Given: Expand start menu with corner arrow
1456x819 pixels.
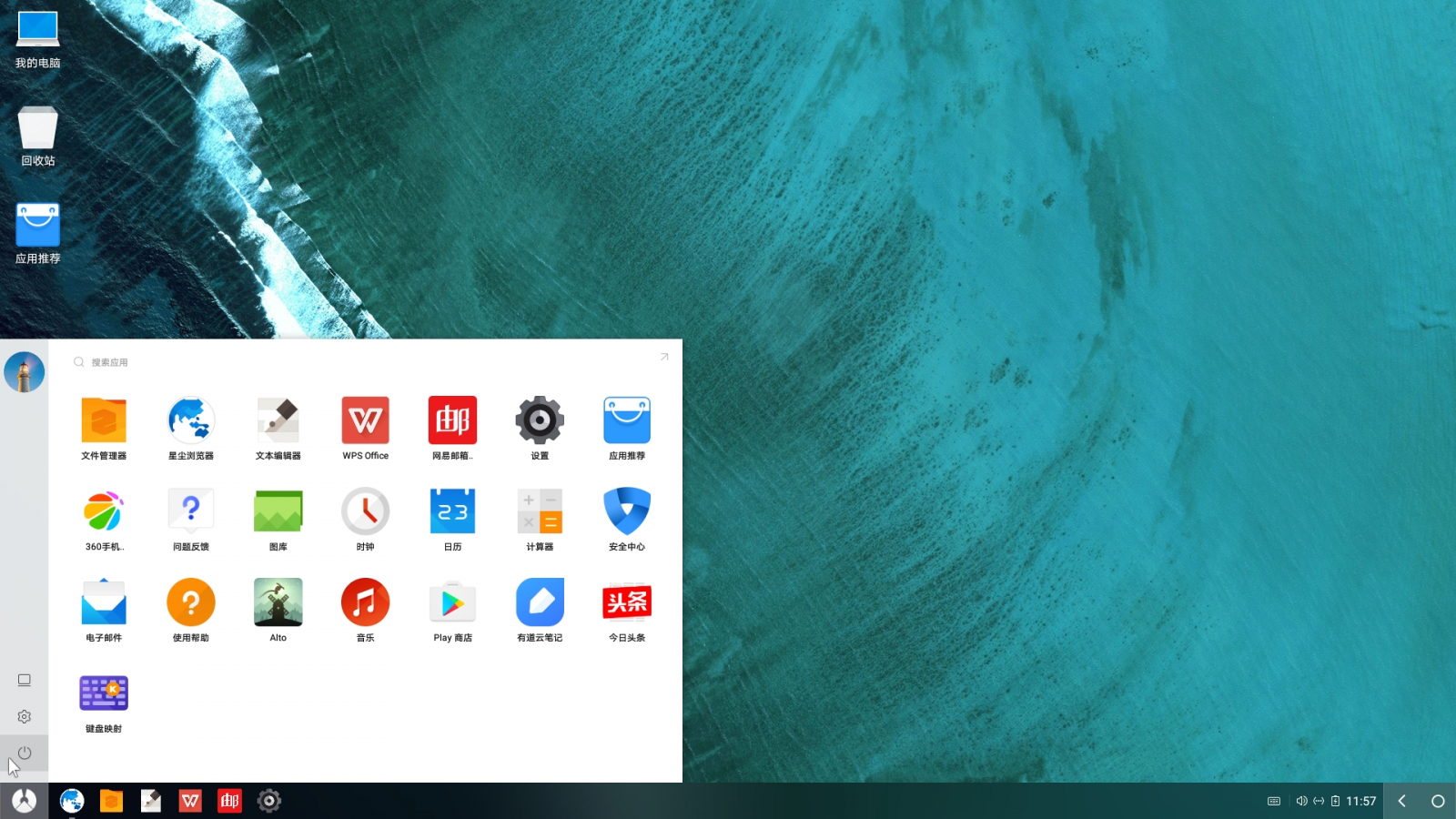Looking at the screenshot, I should (x=664, y=357).
